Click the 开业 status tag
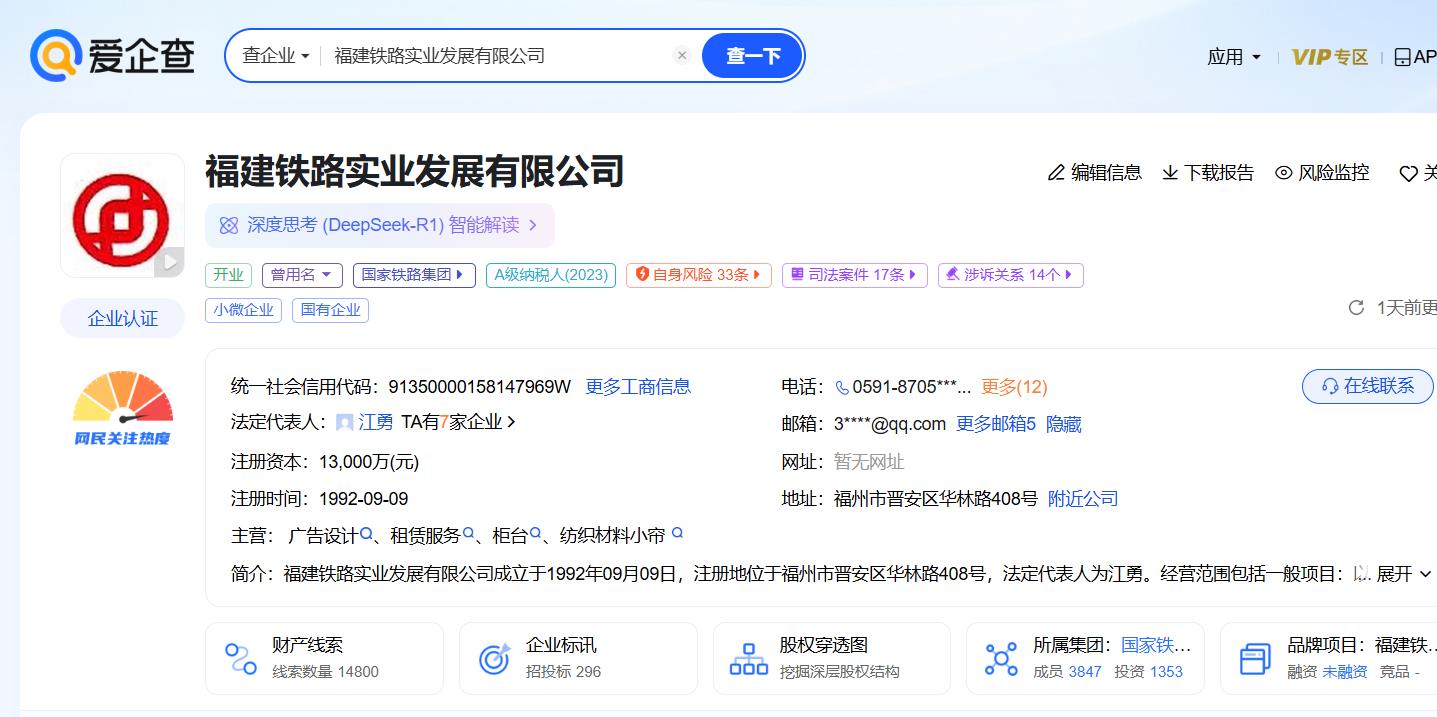The width and height of the screenshot is (1437, 717). [228, 275]
